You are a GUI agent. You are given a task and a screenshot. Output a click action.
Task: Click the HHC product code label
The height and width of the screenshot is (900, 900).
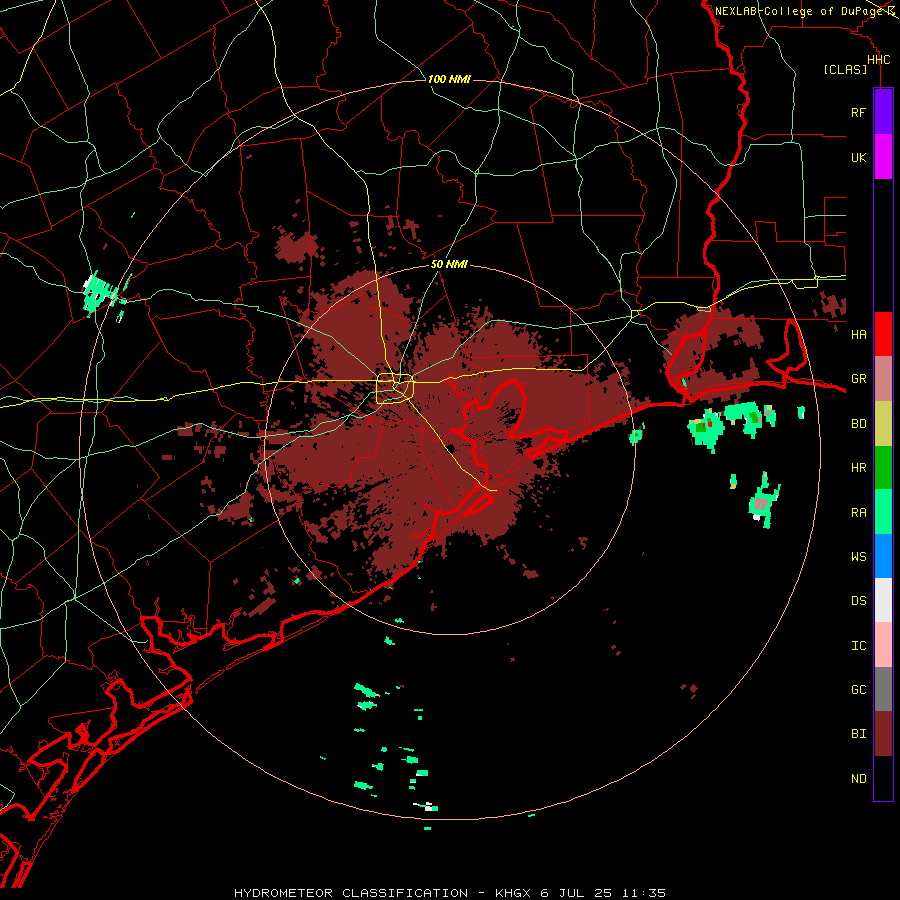pos(878,60)
